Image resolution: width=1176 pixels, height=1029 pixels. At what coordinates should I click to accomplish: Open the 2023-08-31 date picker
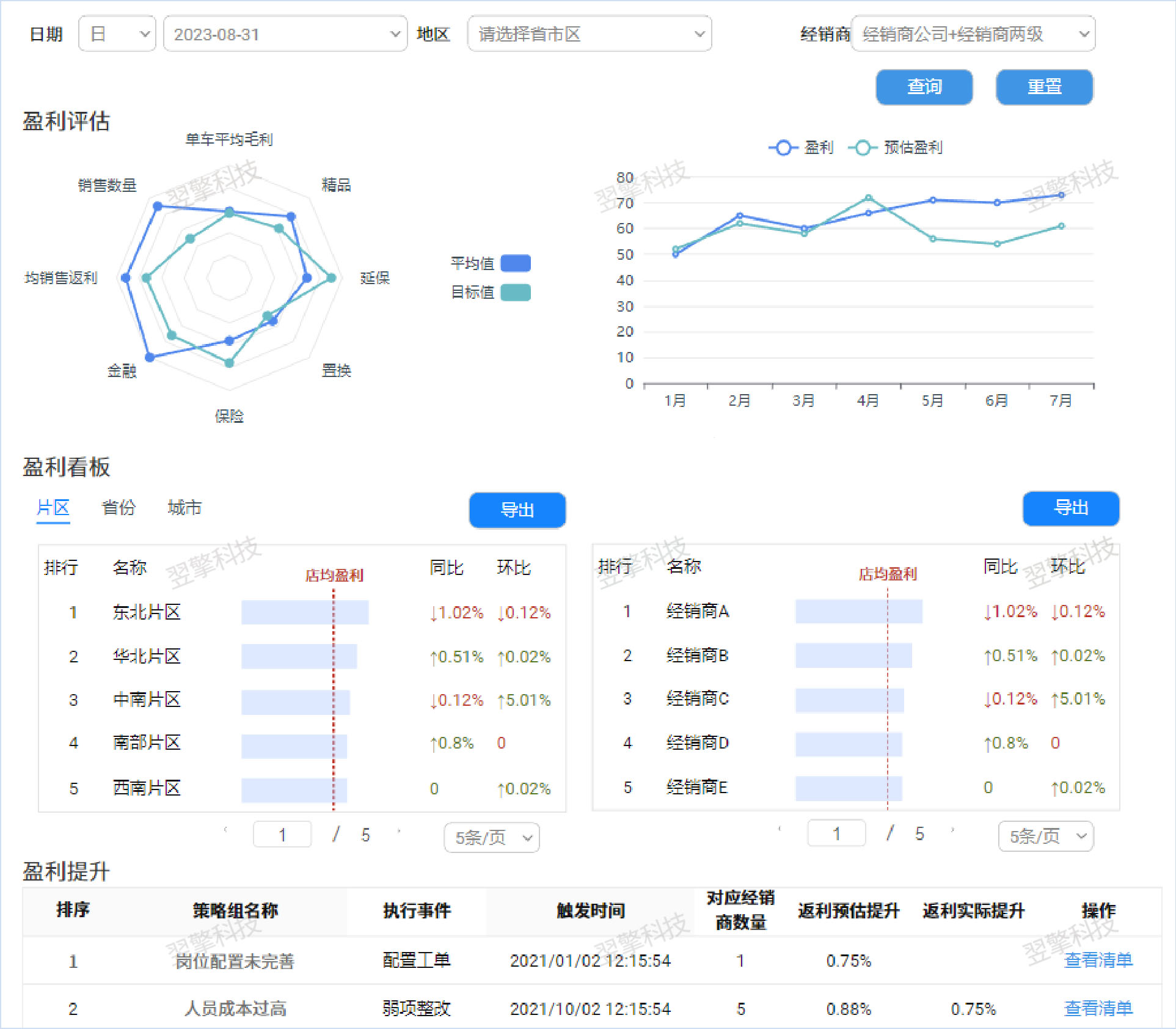coord(285,34)
